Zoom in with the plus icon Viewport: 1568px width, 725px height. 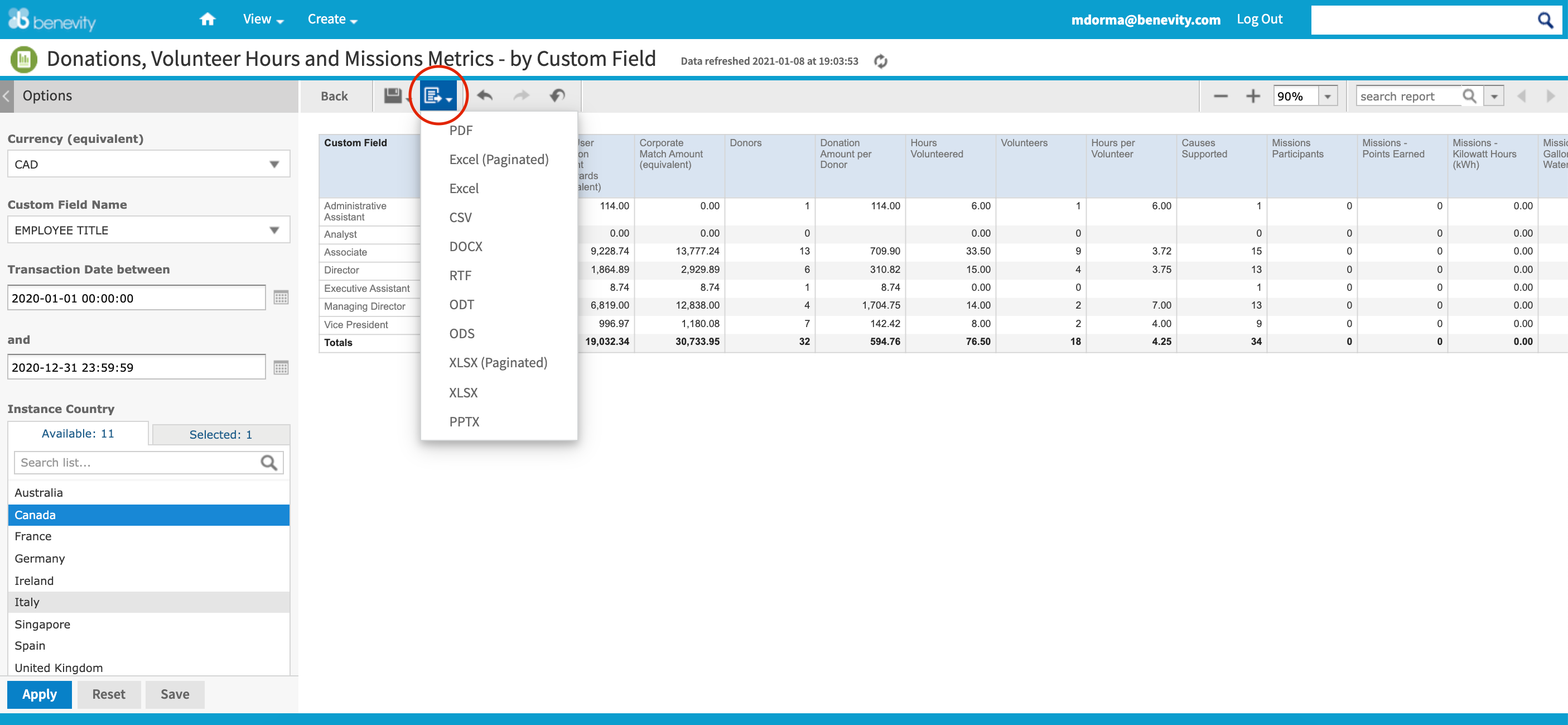[x=1253, y=96]
